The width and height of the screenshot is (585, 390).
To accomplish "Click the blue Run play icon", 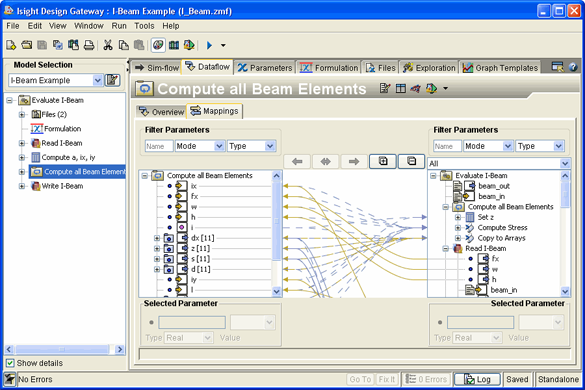I will coord(209,45).
